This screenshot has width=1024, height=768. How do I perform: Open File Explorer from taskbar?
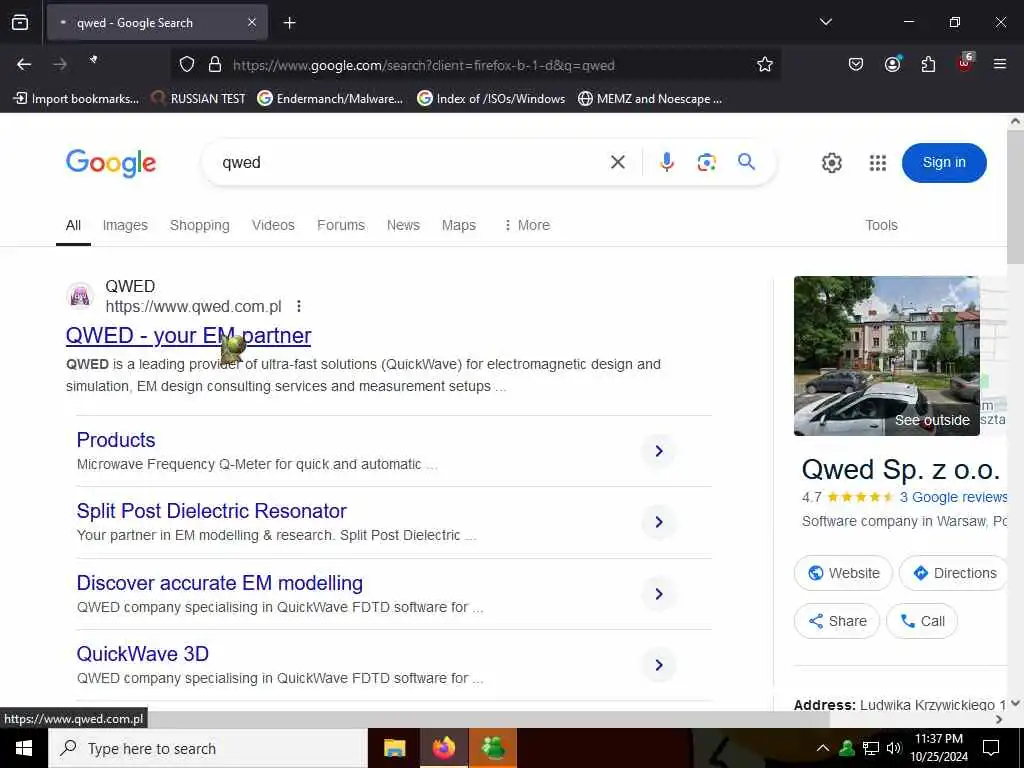[394, 748]
